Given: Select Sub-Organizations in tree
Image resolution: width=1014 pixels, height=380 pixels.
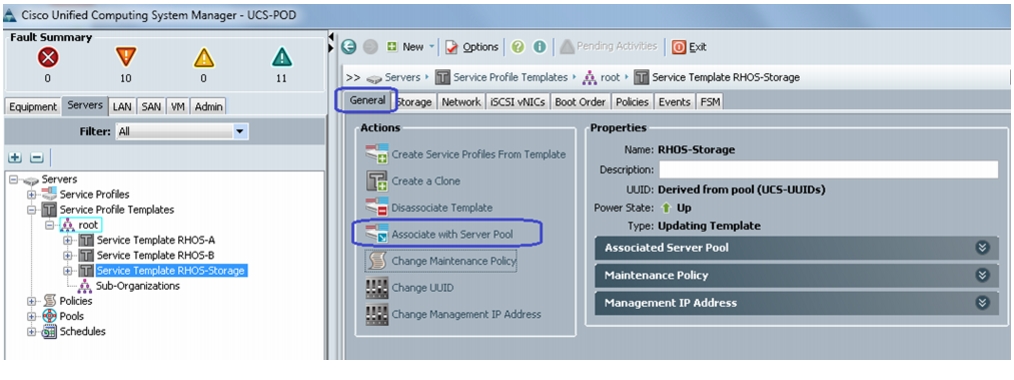Looking at the screenshot, I should click(138, 286).
